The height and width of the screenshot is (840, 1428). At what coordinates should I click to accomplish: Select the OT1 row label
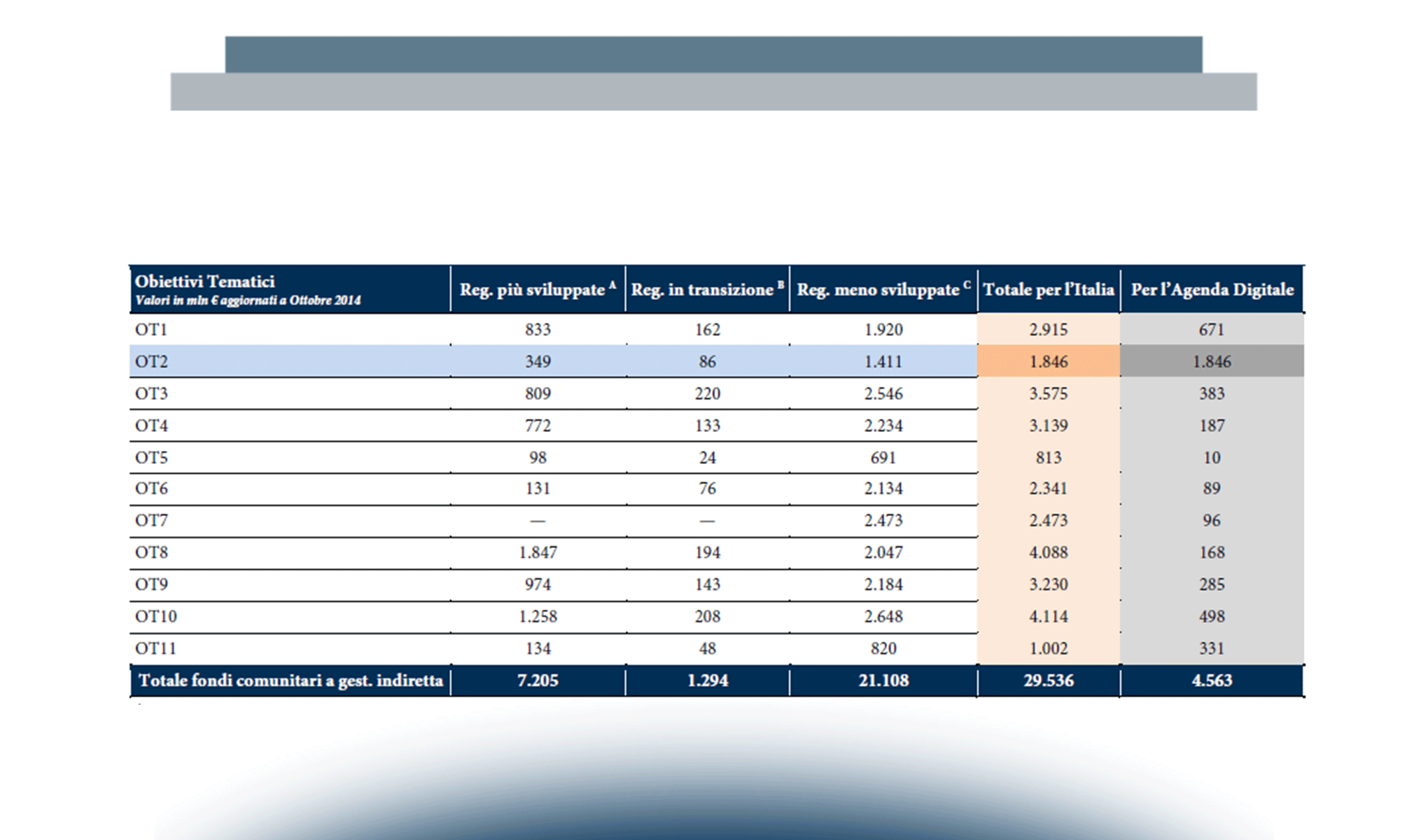(x=151, y=330)
